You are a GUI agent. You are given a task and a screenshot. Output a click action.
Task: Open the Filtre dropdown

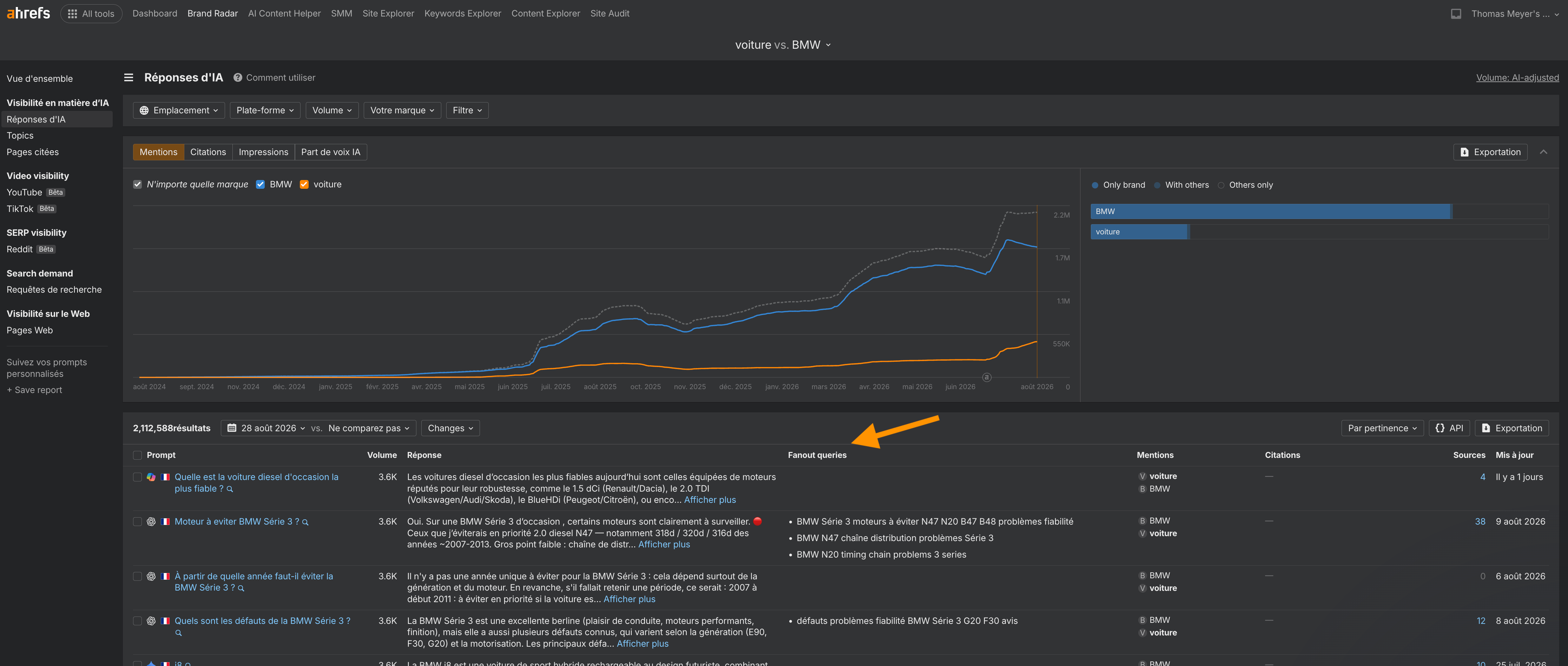pos(467,110)
